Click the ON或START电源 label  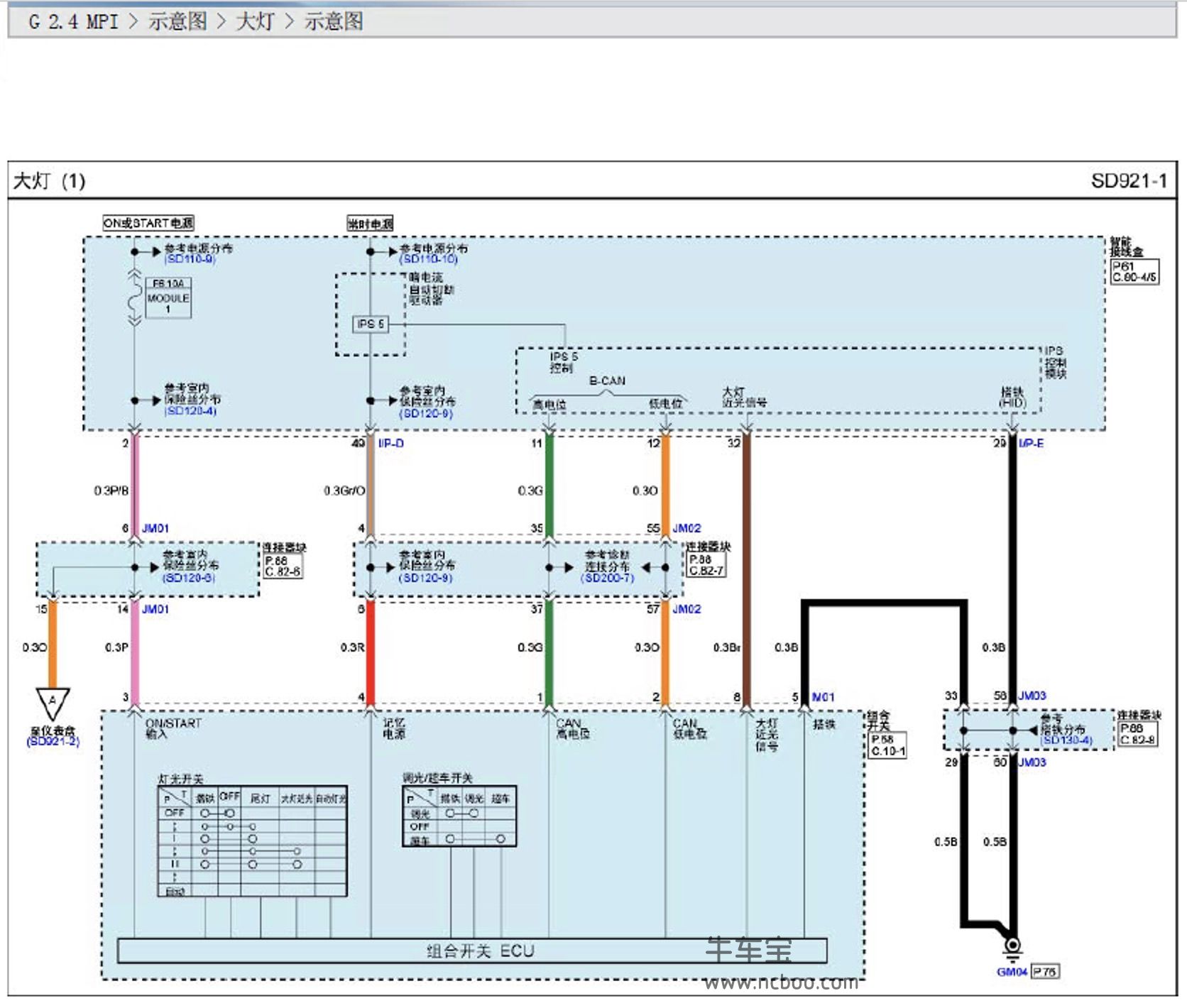pos(148,223)
